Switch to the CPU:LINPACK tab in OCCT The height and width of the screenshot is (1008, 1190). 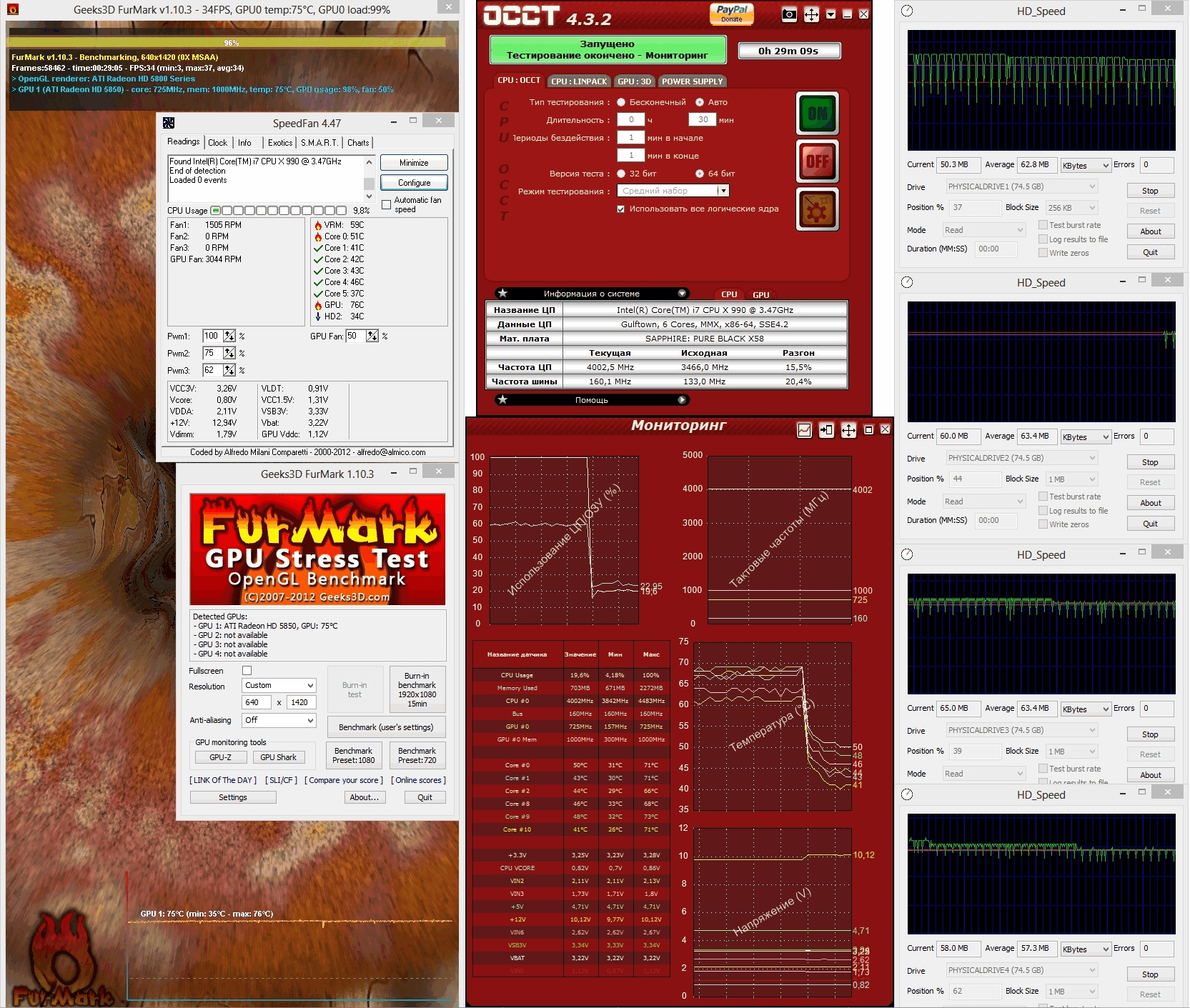tap(579, 81)
